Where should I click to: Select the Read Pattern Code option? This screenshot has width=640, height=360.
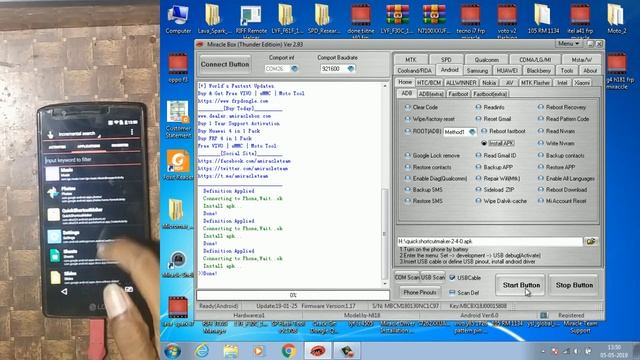coord(563,119)
